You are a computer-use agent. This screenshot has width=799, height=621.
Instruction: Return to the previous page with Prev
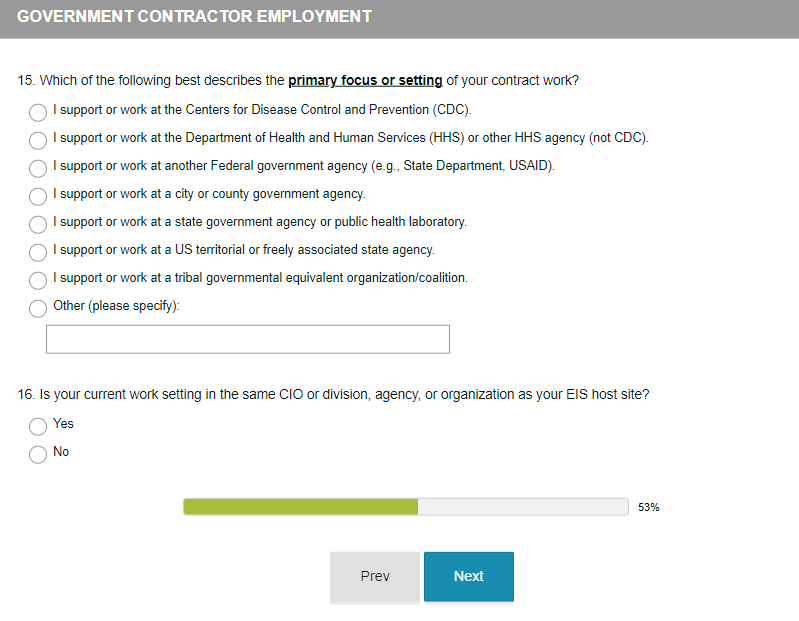375,576
